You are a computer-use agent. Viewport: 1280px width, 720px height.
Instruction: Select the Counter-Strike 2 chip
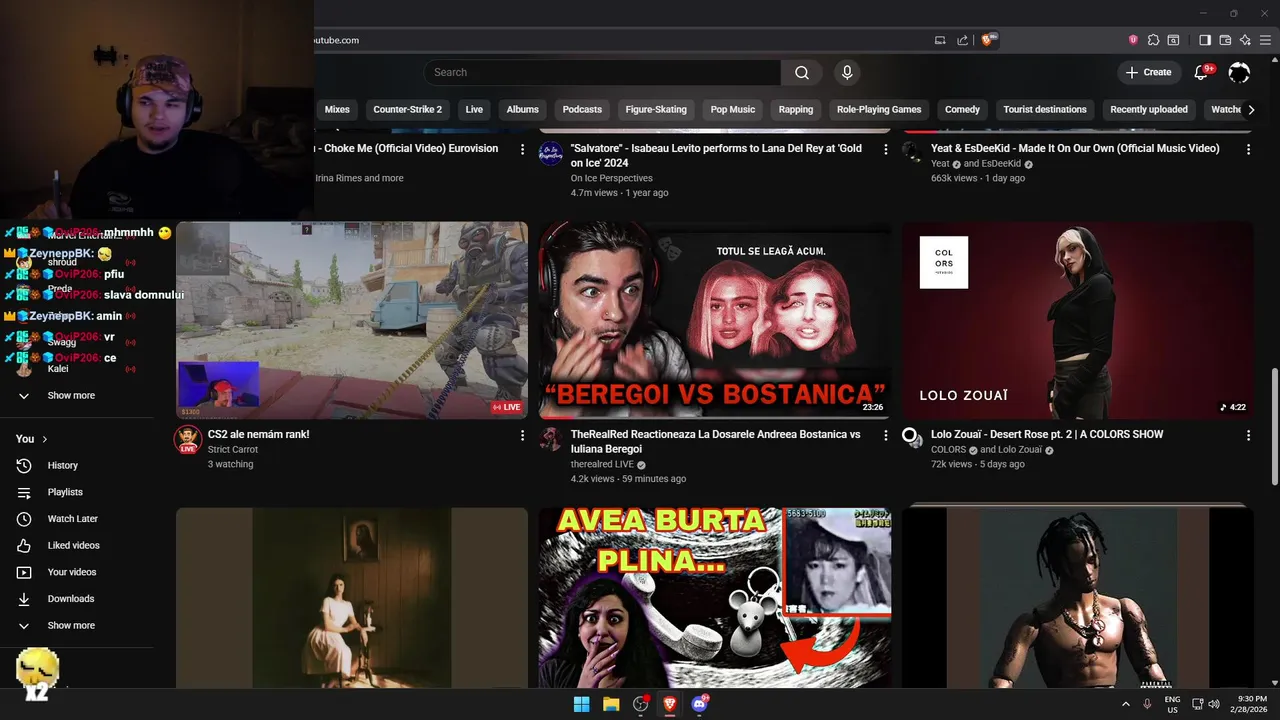[407, 109]
